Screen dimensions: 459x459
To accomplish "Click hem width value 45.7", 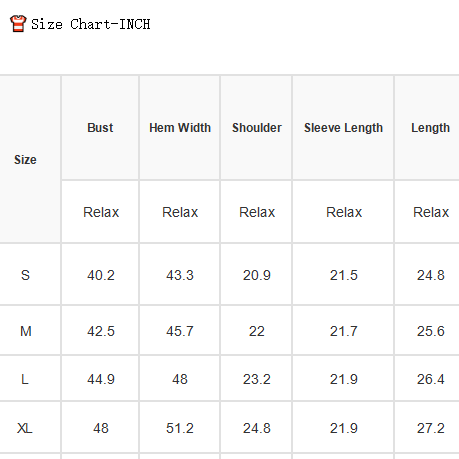I will click(x=180, y=331).
